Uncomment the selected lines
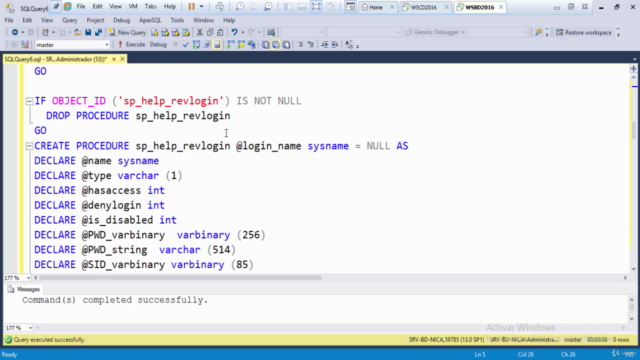640x360 pixels. (311, 45)
